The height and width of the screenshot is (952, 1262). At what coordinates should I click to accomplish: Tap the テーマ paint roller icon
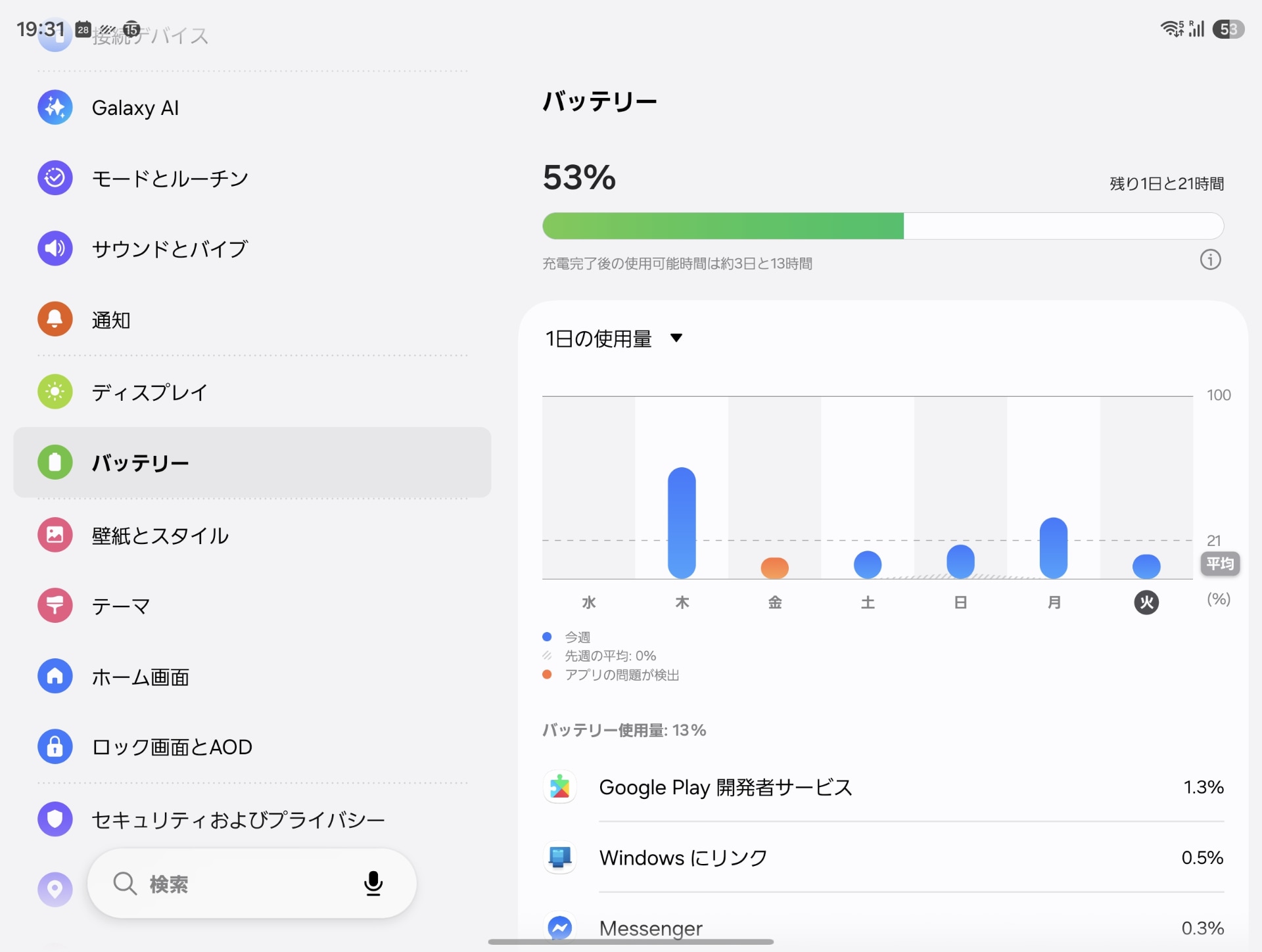pyautogui.click(x=55, y=605)
